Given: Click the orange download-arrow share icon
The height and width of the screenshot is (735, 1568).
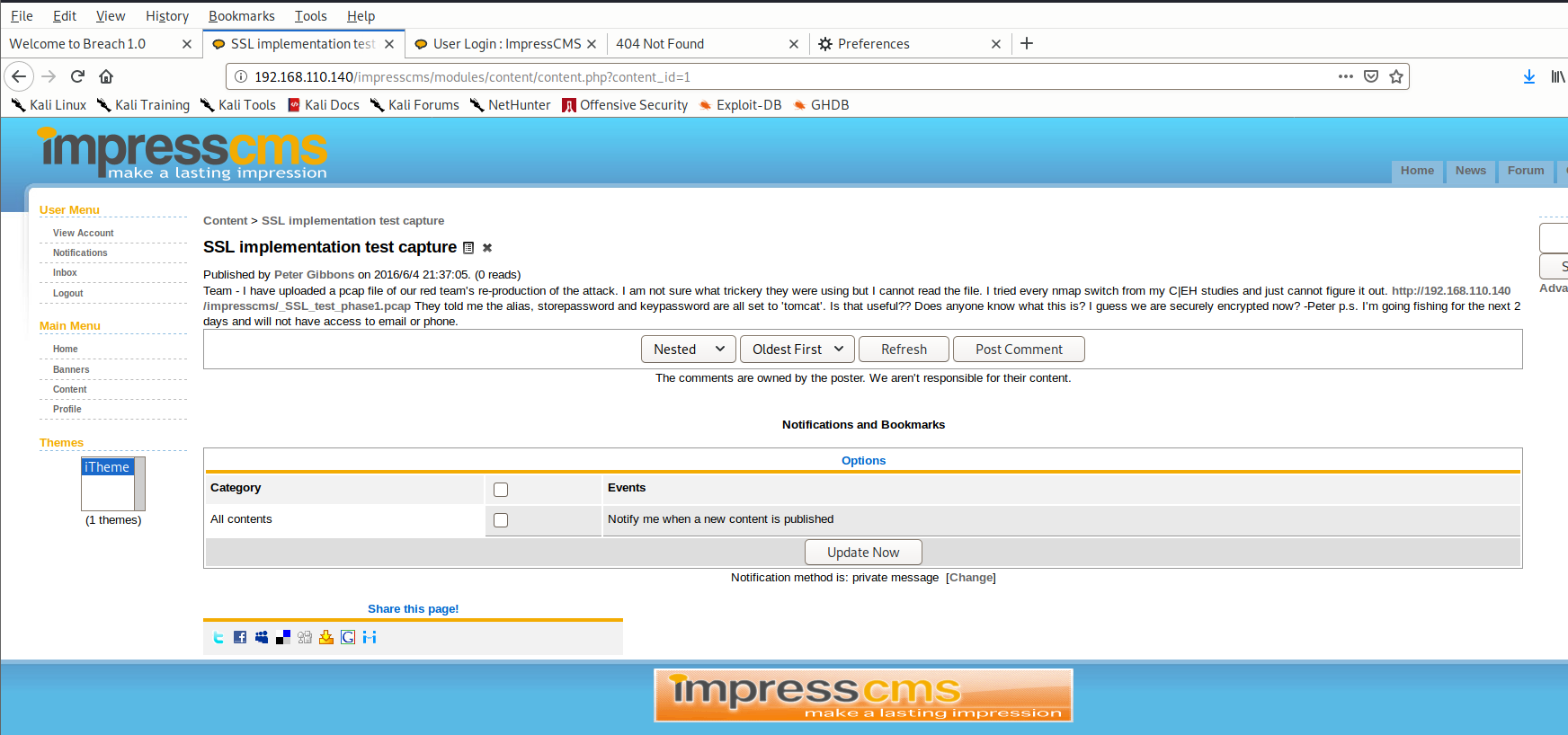Looking at the screenshot, I should [x=326, y=637].
